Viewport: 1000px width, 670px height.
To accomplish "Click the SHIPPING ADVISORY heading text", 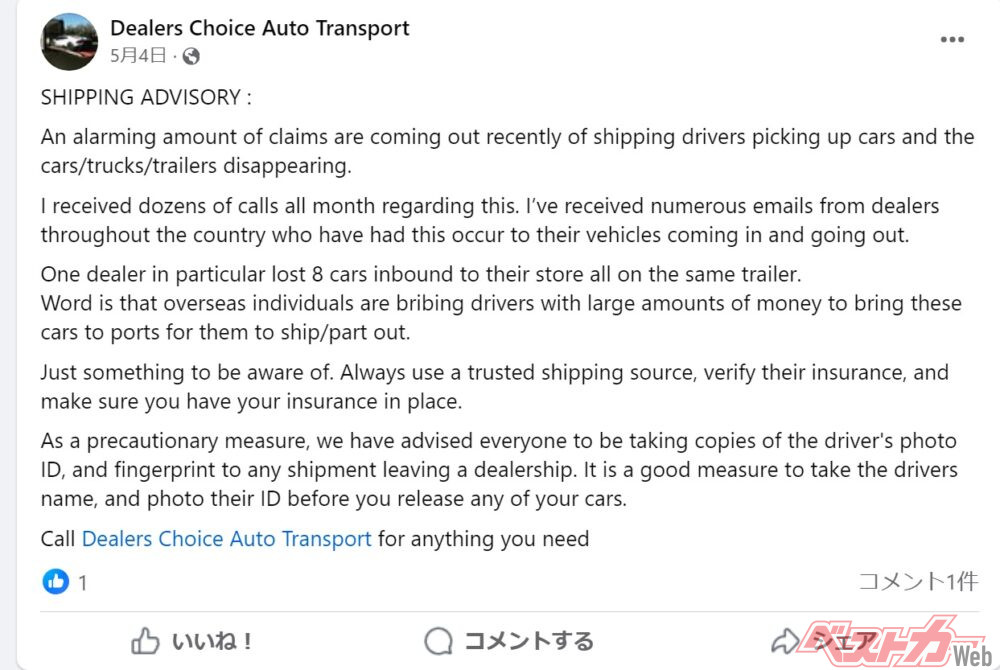I will [x=146, y=97].
